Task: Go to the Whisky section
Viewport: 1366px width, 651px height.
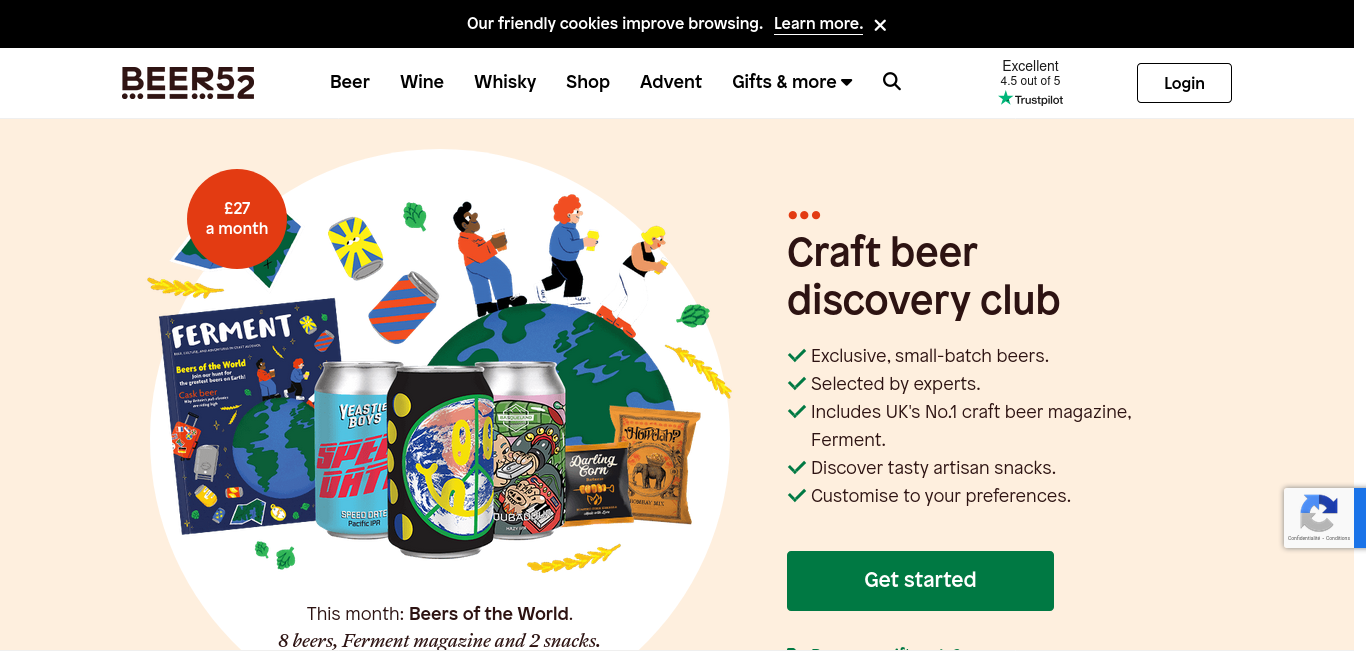Action: 505,82
